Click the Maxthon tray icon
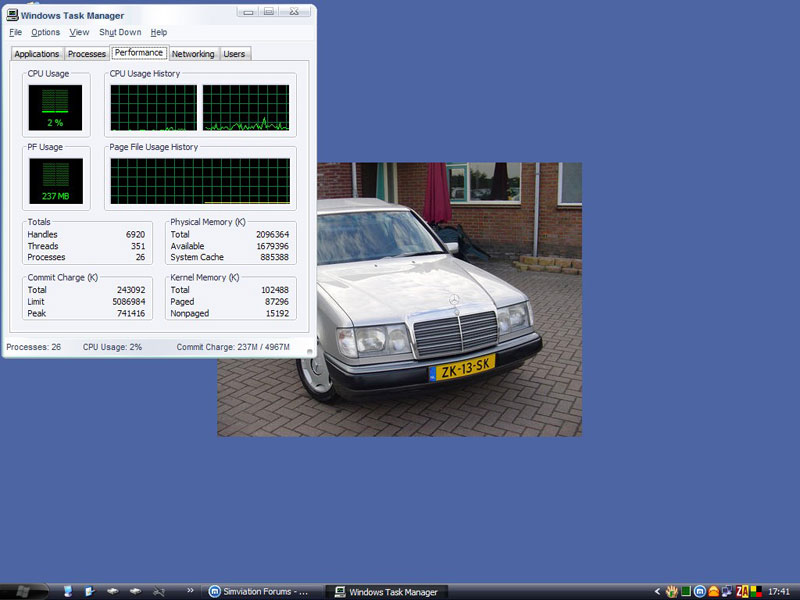This screenshot has width=800, height=600. click(x=700, y=591)
